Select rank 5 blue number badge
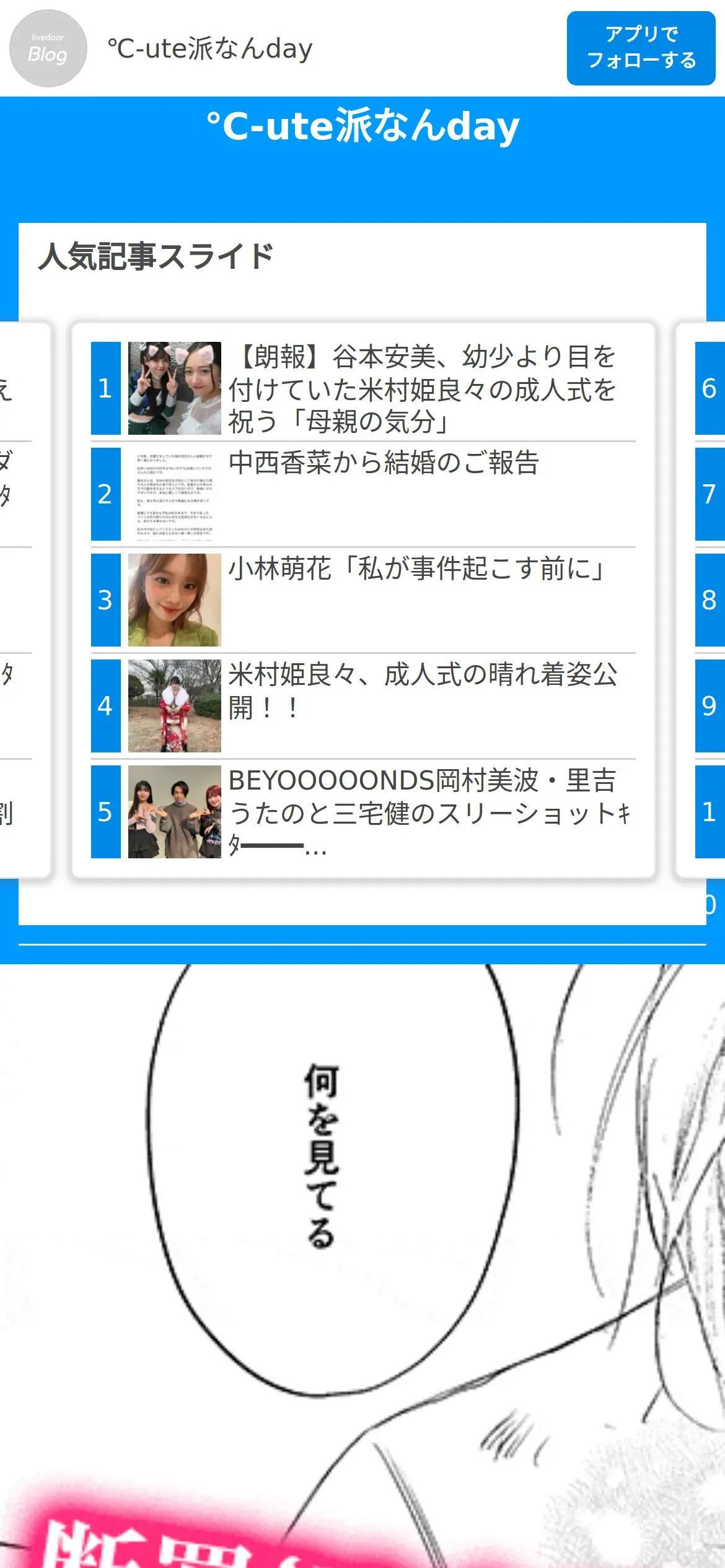725x1568 pixels. tap(106, 812)
